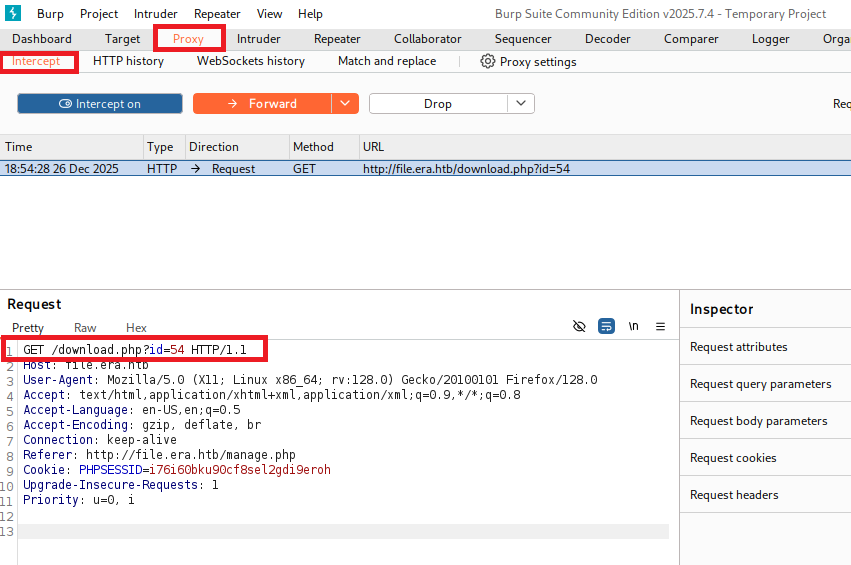Toggle line wrap icon in Request editor
This screenshot has width=851, height=565.
606,326
